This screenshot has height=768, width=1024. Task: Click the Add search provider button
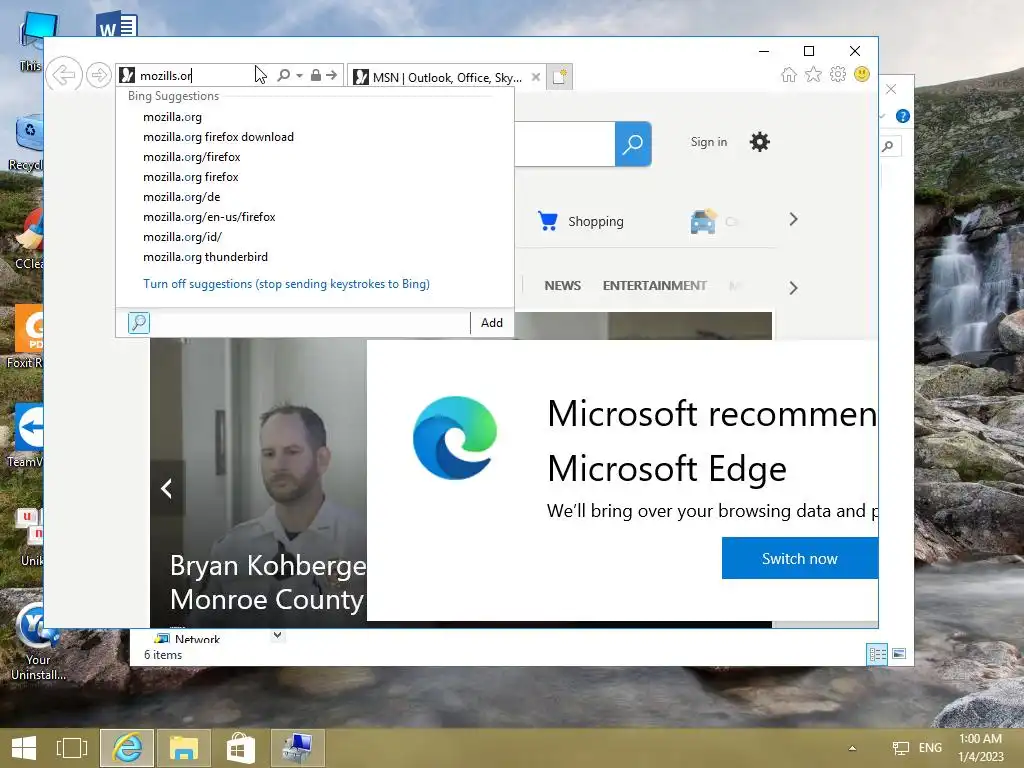492,323
